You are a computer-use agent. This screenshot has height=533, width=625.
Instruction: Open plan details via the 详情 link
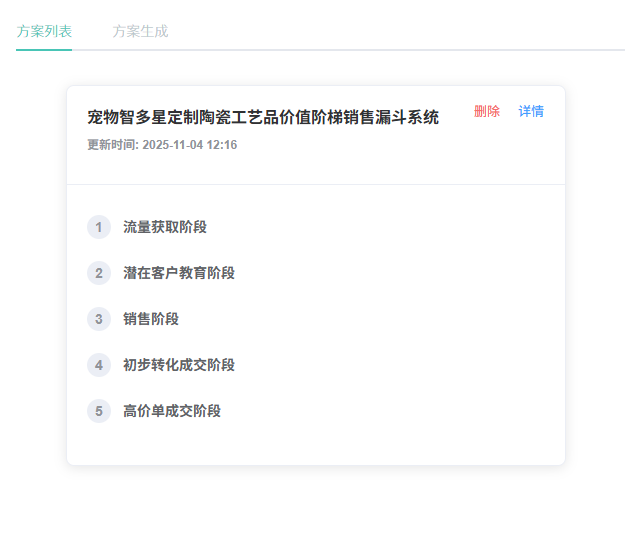pos(531,111)
